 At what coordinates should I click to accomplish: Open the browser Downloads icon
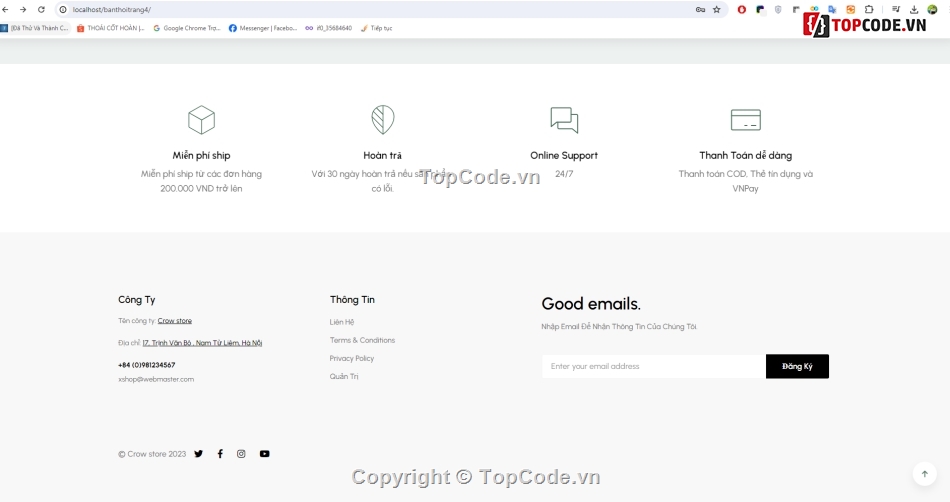(914, 10)
